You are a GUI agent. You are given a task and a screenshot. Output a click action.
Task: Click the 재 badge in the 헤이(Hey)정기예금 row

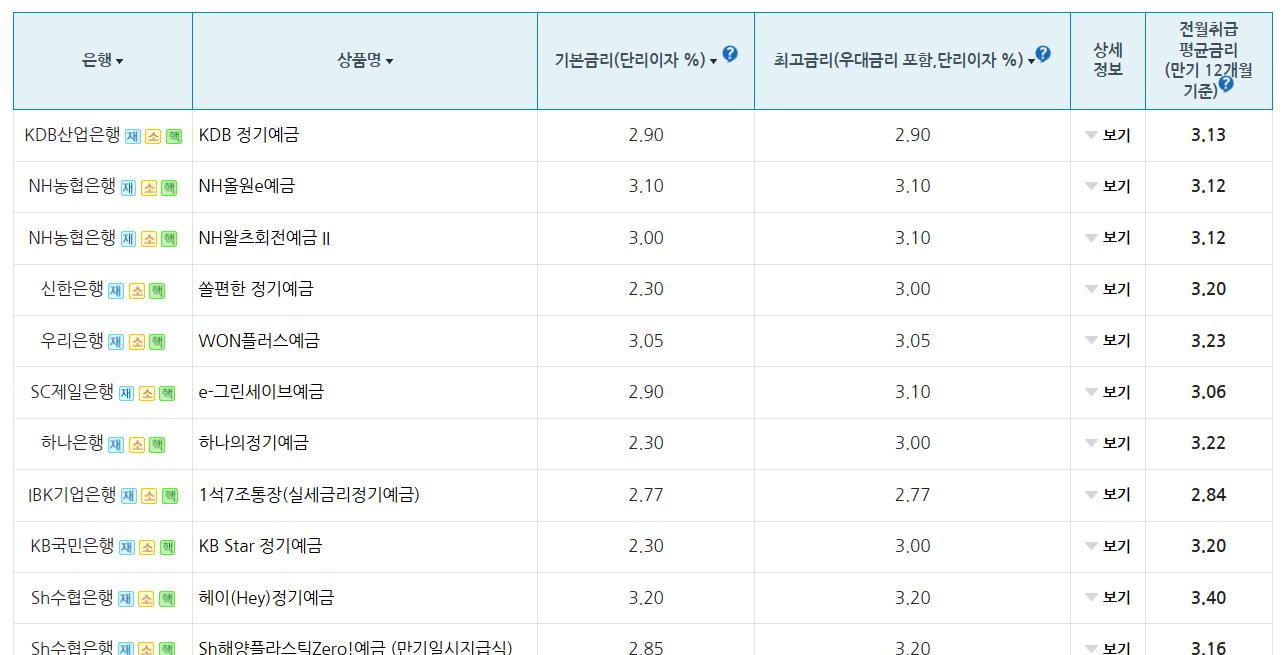click(x=126, y=599)
